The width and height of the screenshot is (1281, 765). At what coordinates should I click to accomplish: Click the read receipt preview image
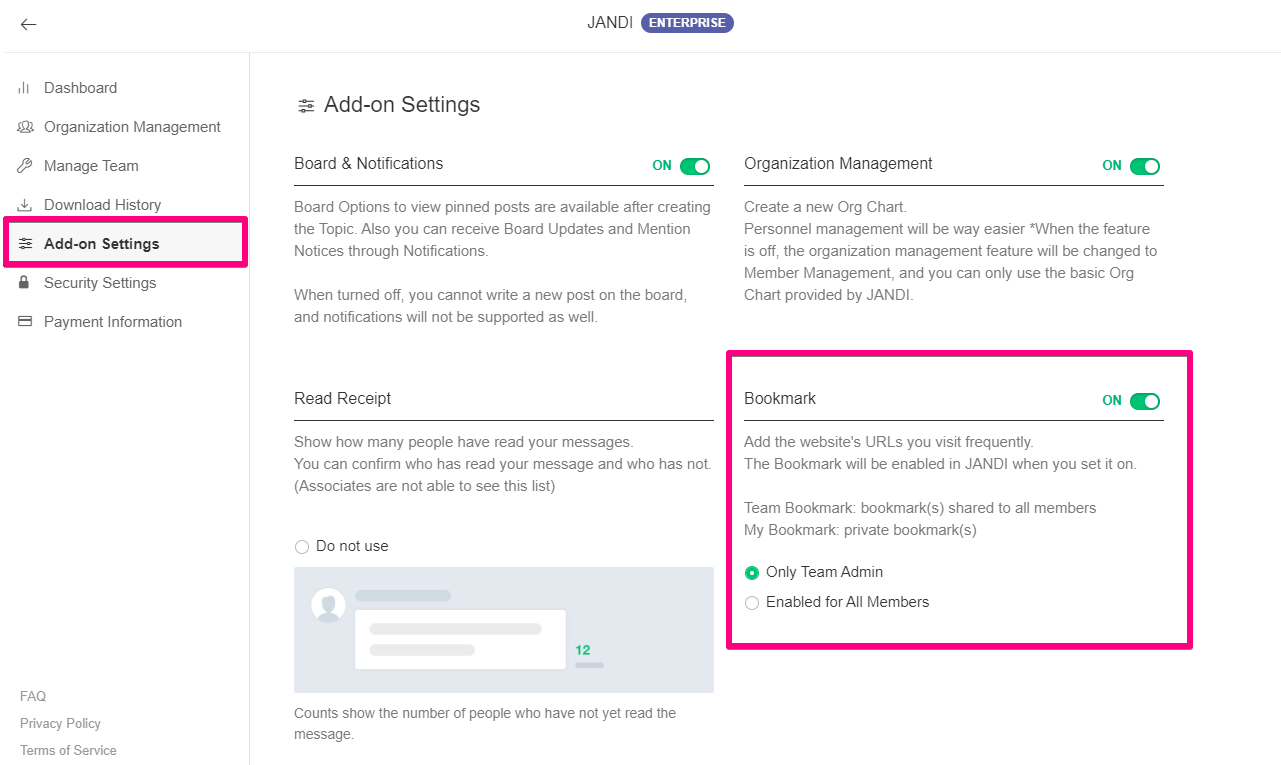(504, 630)
